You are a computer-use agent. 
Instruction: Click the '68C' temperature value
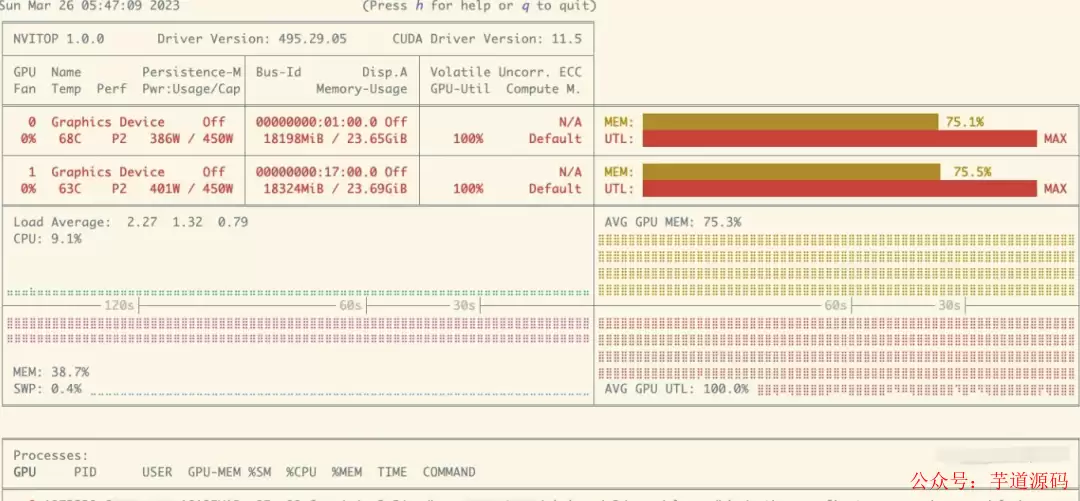click(70, 139)
